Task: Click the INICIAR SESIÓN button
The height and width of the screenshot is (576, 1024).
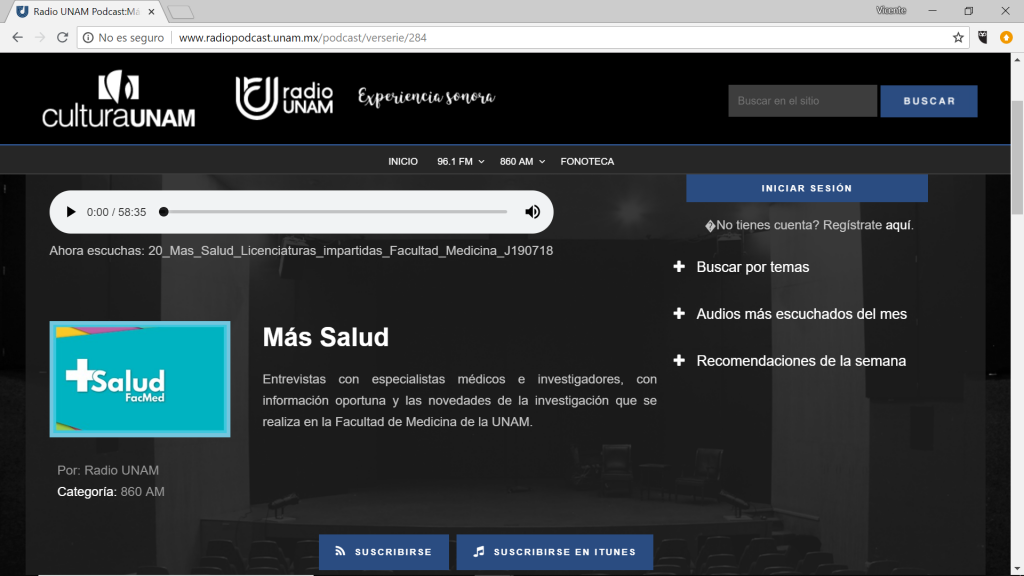Action: (x=807, y=188)
